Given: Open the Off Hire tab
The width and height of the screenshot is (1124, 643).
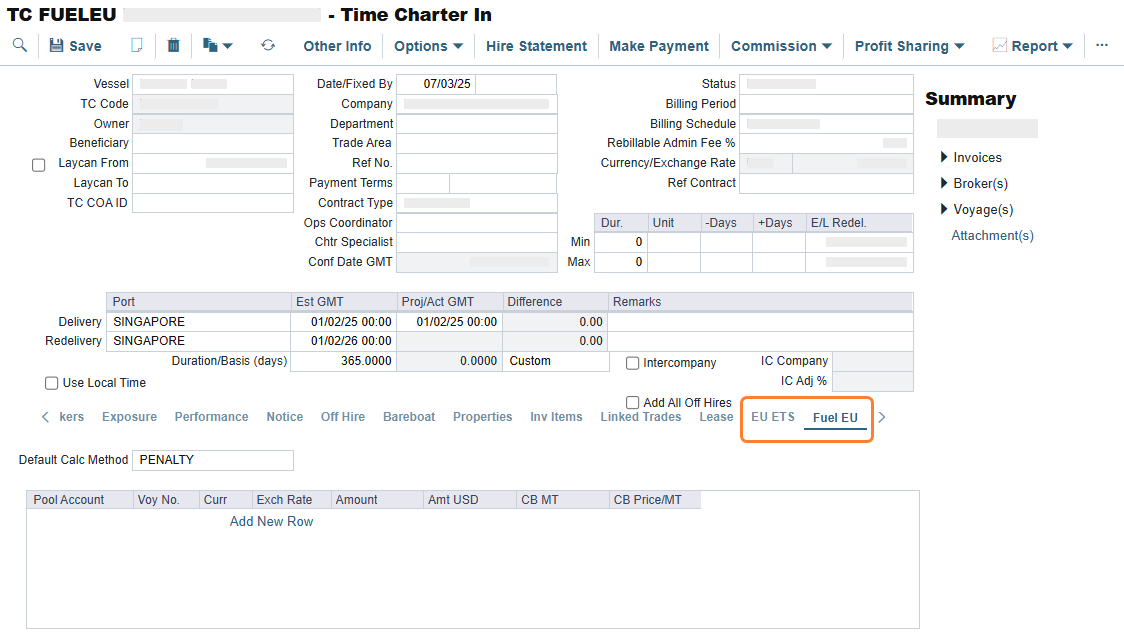Looking at the screenshot, I should 342,417.
